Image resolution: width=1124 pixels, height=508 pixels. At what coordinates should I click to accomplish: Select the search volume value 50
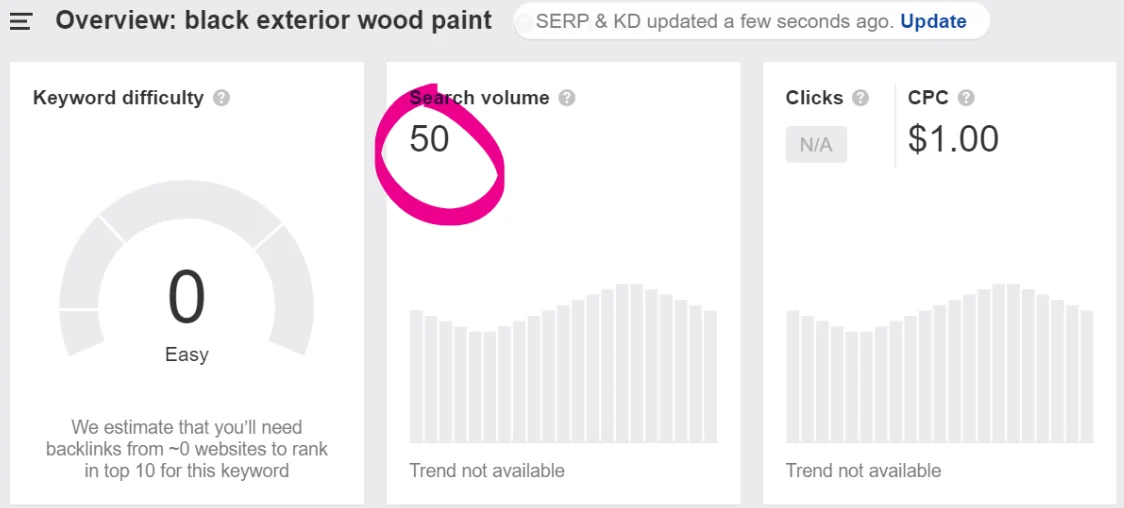tap(429, 138)
